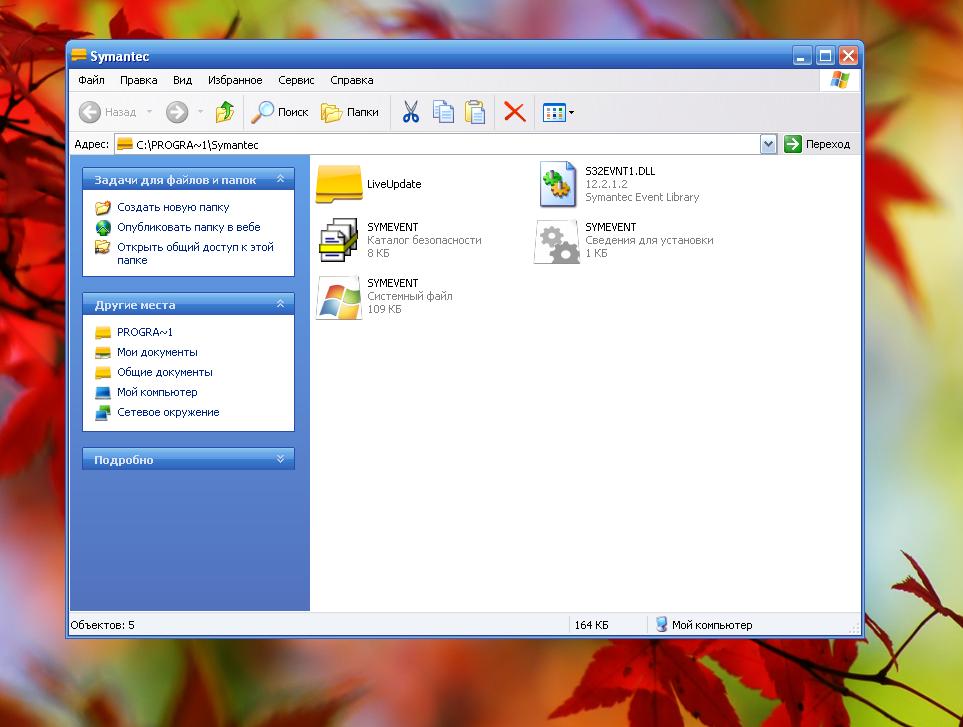
Task: Select SYMEVENT security catalog file
Action: (x=340, y=240)
